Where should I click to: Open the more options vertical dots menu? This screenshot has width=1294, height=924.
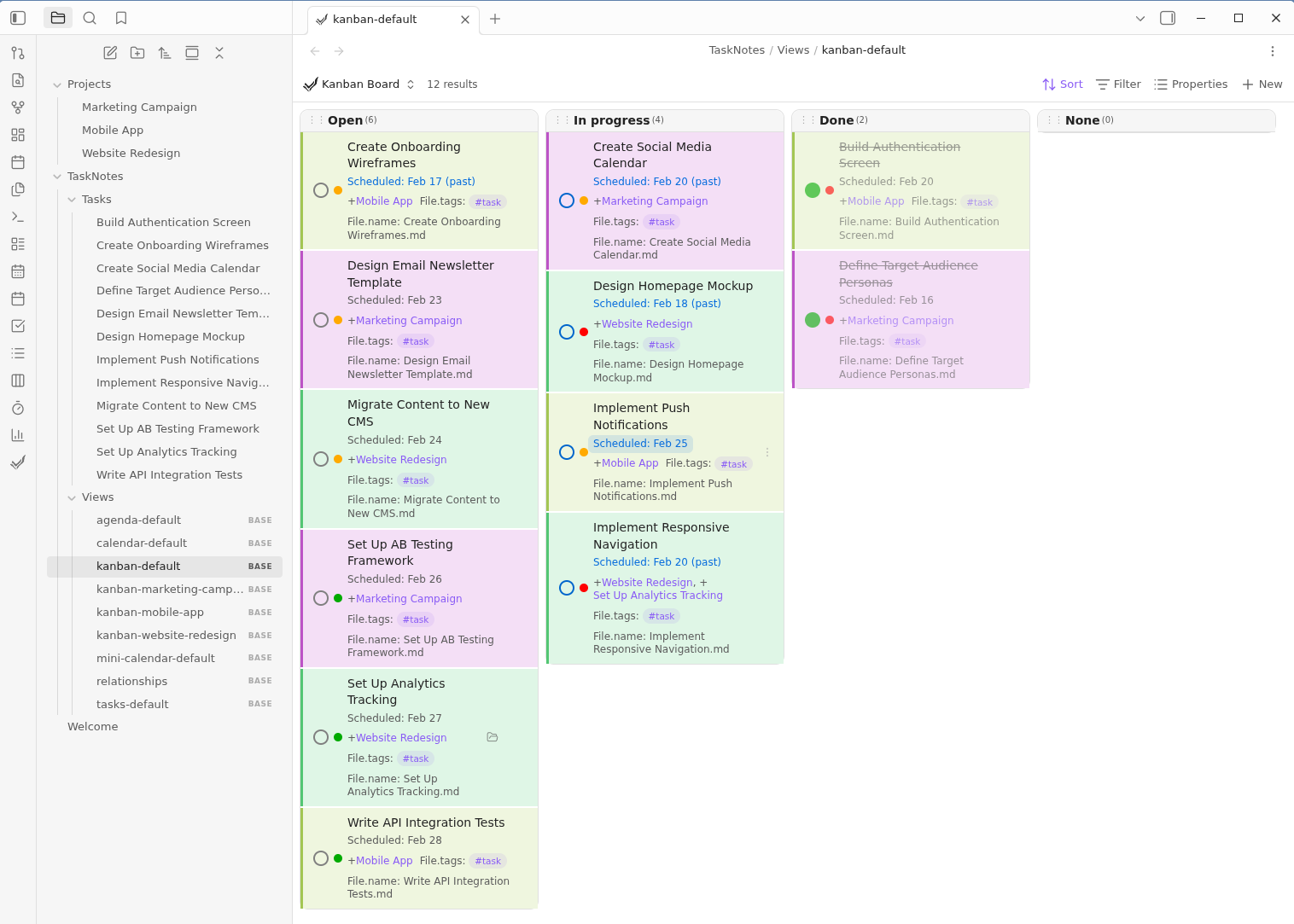point(1273,51)
